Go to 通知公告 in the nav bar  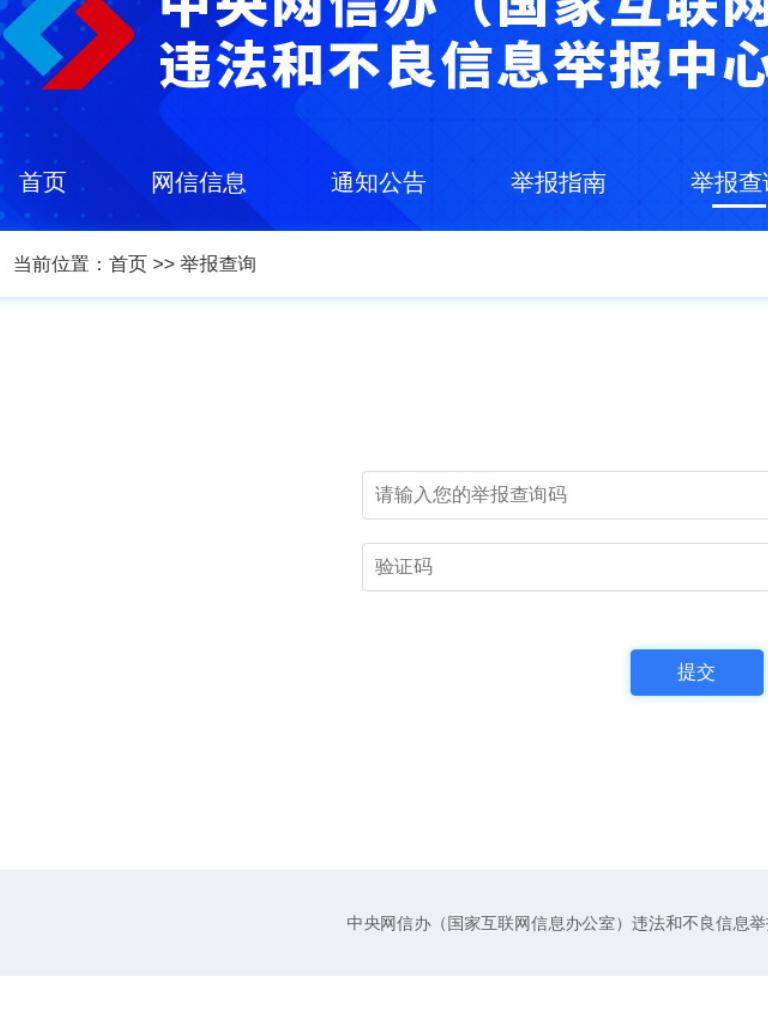[x=378, y=182]
